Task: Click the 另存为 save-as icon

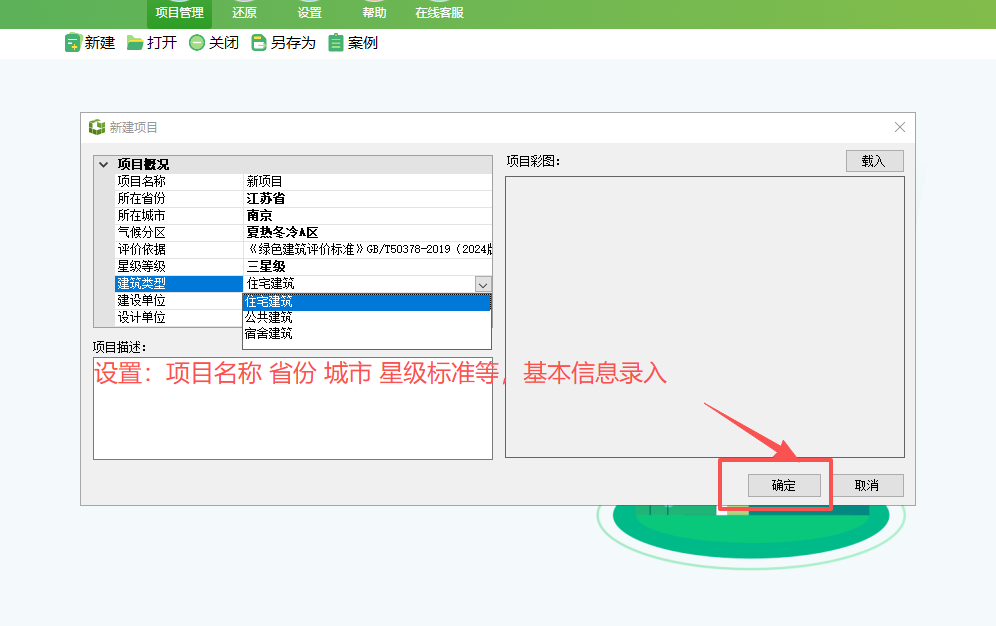Action: pos(260,43)
